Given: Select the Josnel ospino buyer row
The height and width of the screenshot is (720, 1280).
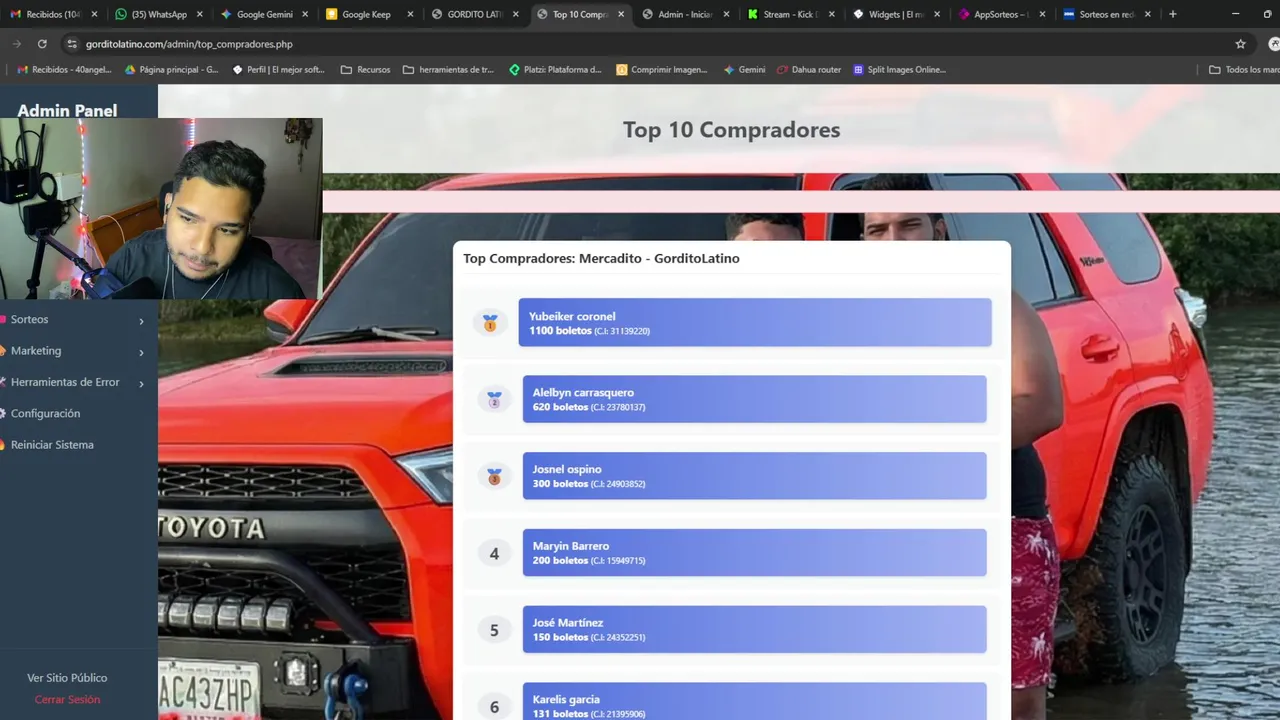Looking at the screenshot, I should pos(755,476).
